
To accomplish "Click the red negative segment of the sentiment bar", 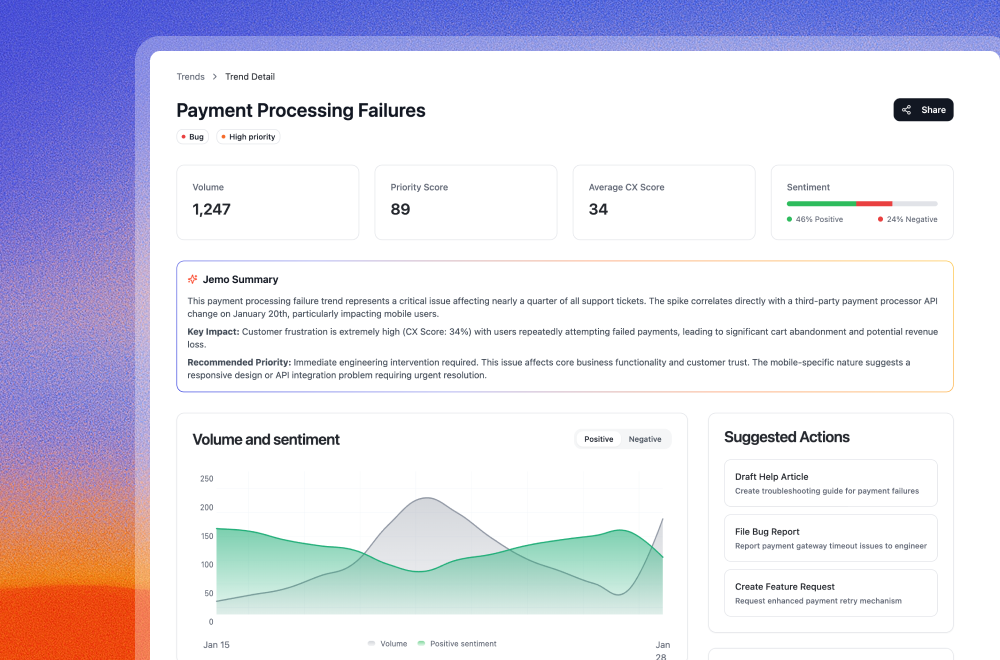I will (874, 203).
